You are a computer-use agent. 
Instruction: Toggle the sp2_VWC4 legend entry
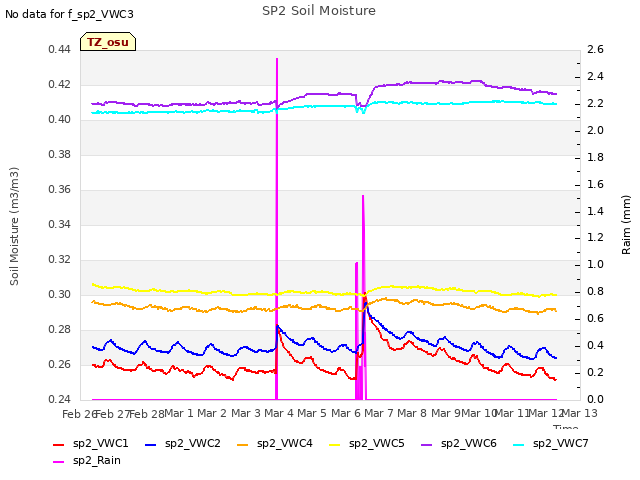(275, 443)
